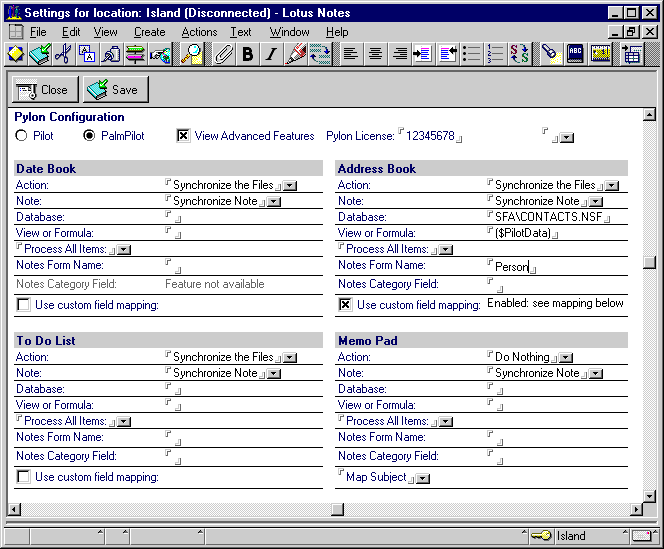Click the scissors Cut icon
664x549 pixels.
63,54
